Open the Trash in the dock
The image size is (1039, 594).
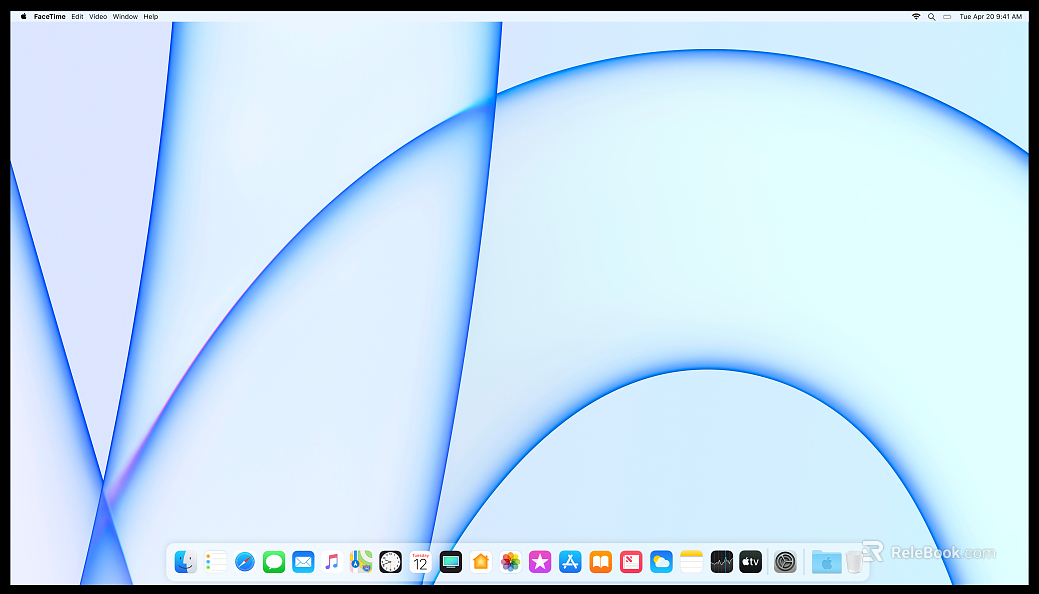tap(853, 562)
